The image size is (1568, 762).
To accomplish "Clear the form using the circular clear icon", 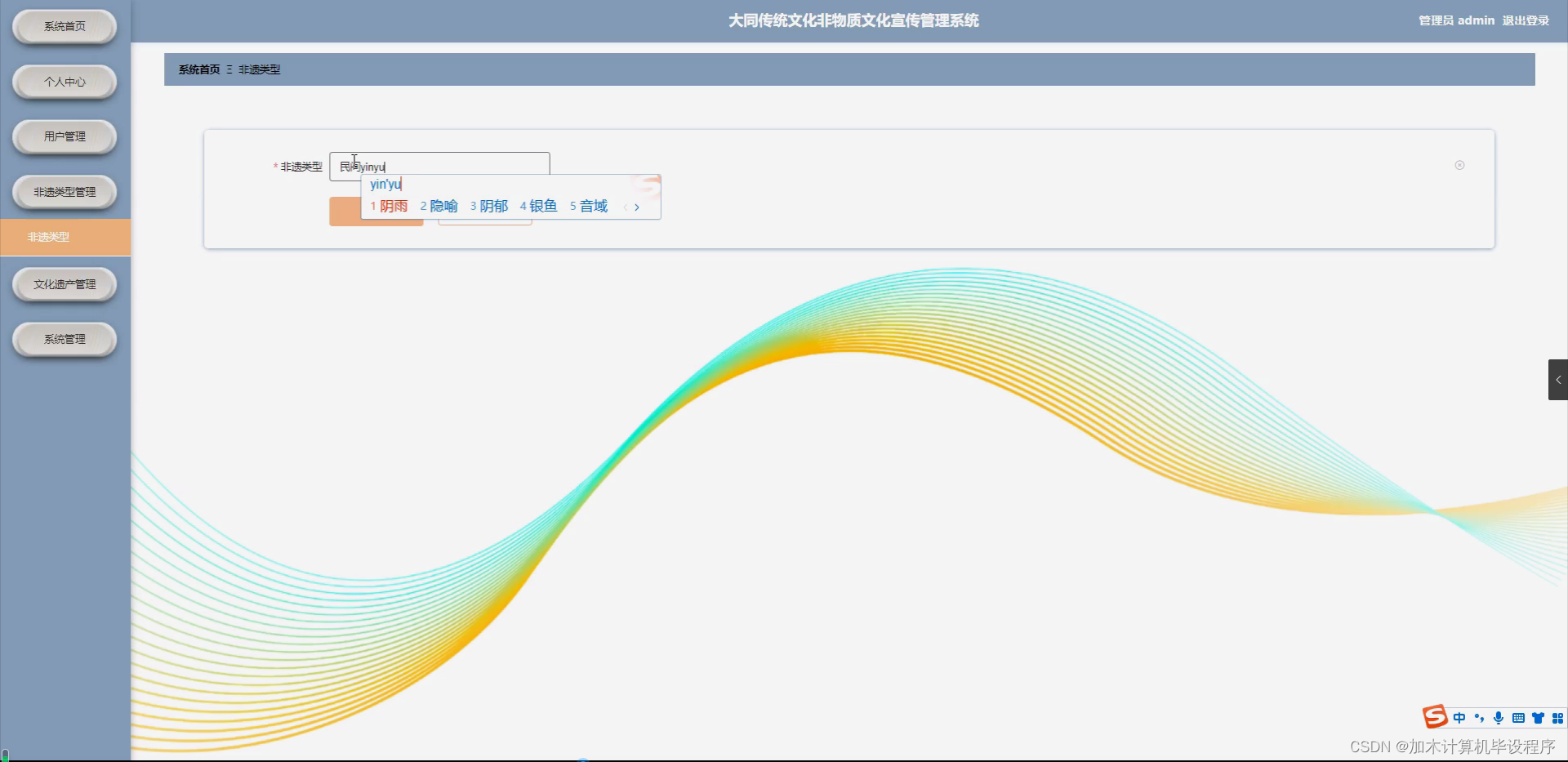I will (x=1460, y=165).
